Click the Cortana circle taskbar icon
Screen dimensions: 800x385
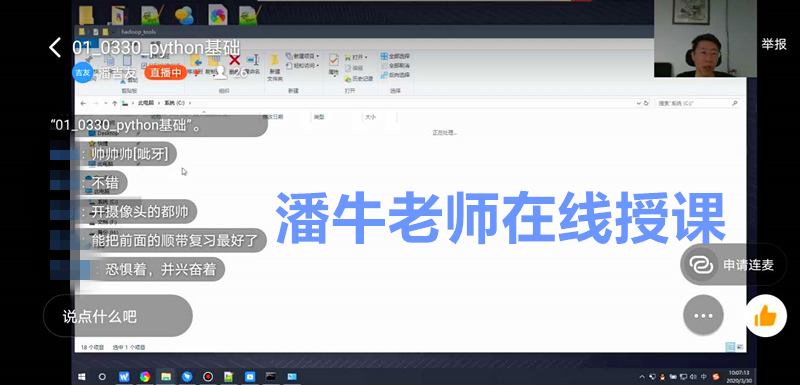(x=102, y=377)
